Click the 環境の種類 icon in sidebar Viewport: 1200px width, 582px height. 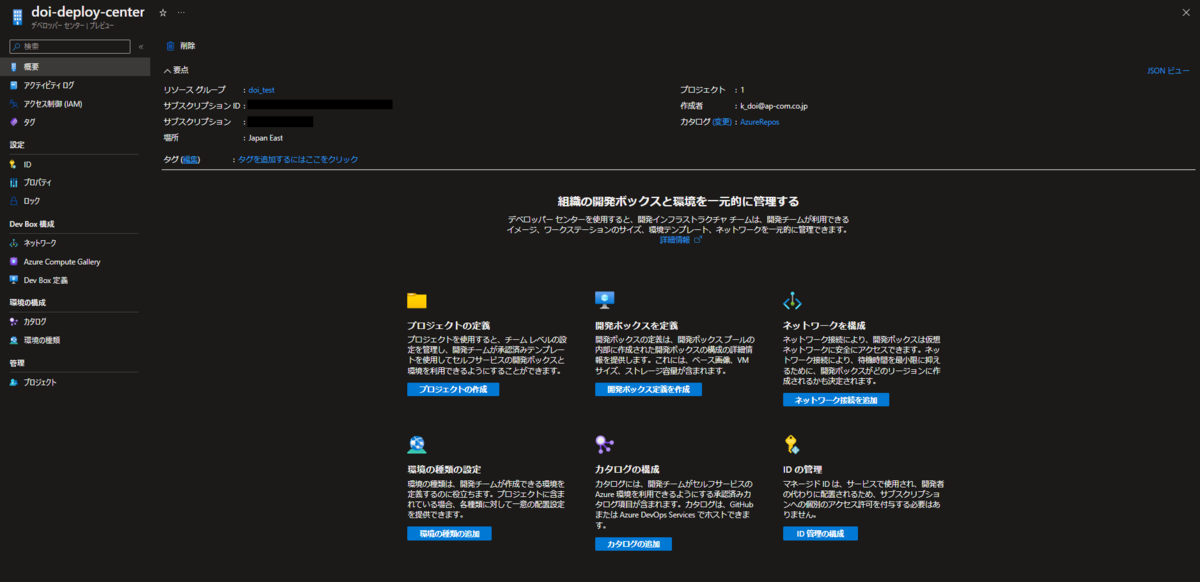coord(14,340)
